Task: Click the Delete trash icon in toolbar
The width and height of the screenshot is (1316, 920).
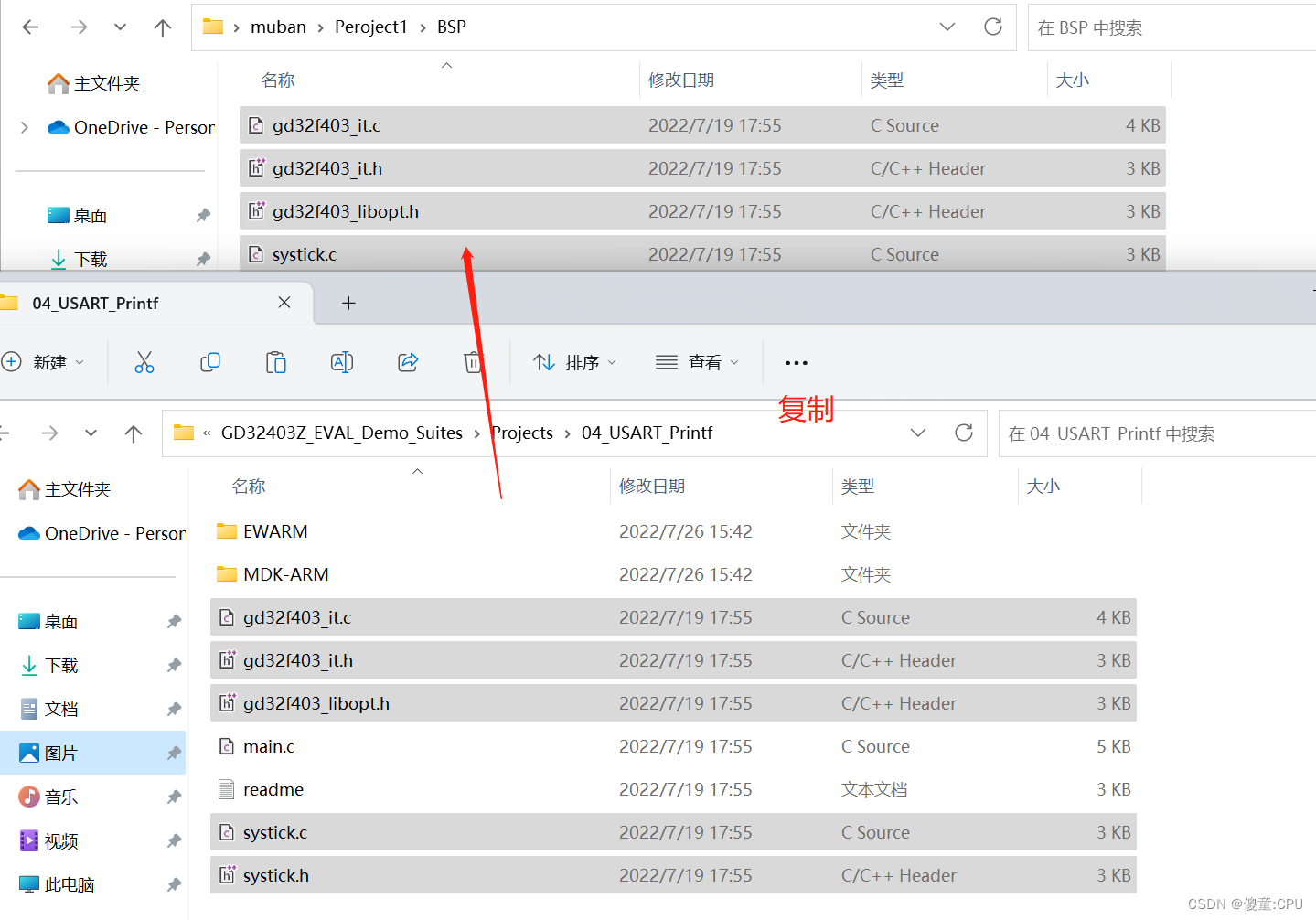Action: (x=473, y=362)
